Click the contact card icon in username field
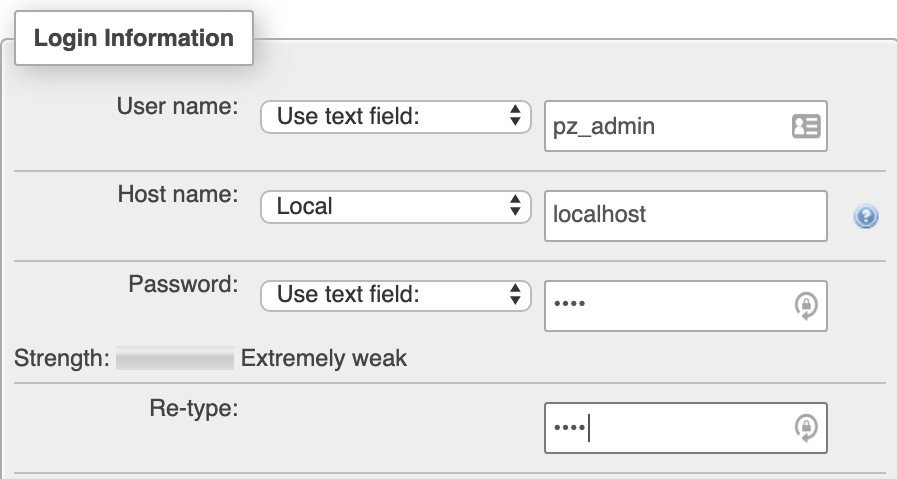 [x=806, y=126]
